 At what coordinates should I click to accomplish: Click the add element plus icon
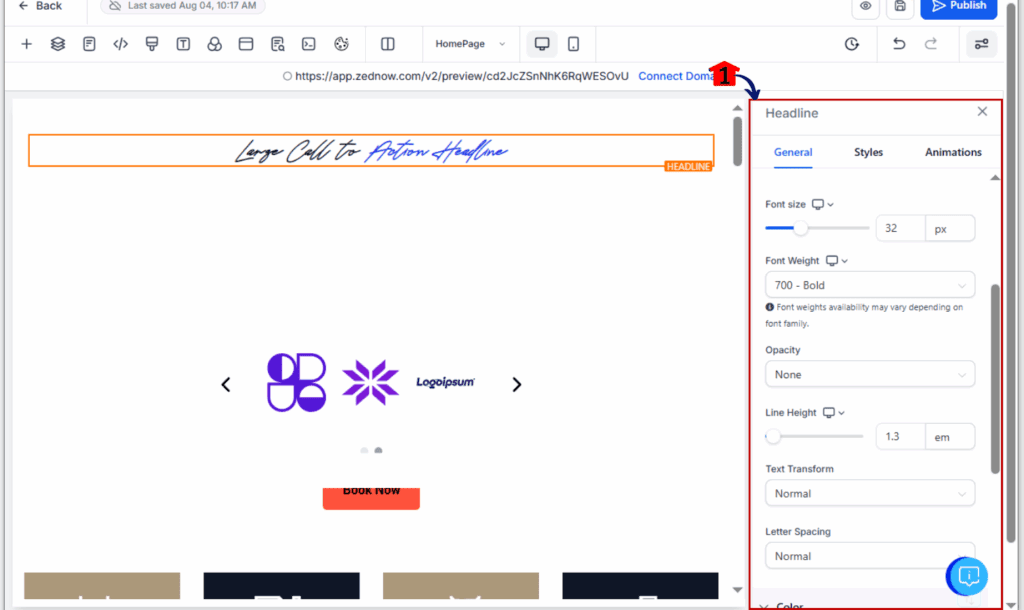[x=26, y=44]
